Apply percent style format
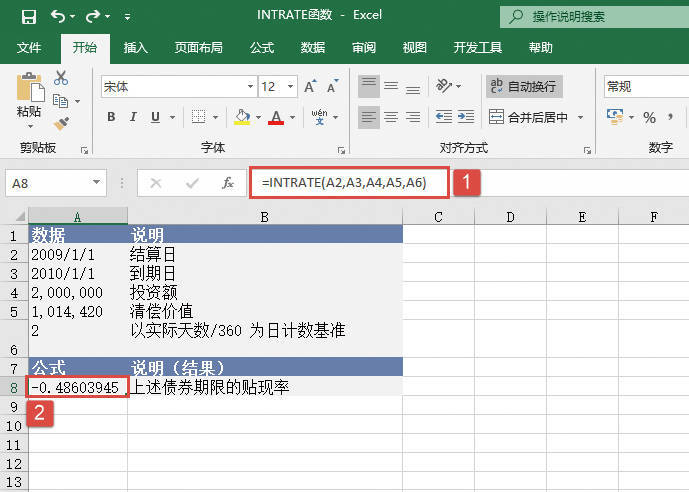 click(649, 118)
